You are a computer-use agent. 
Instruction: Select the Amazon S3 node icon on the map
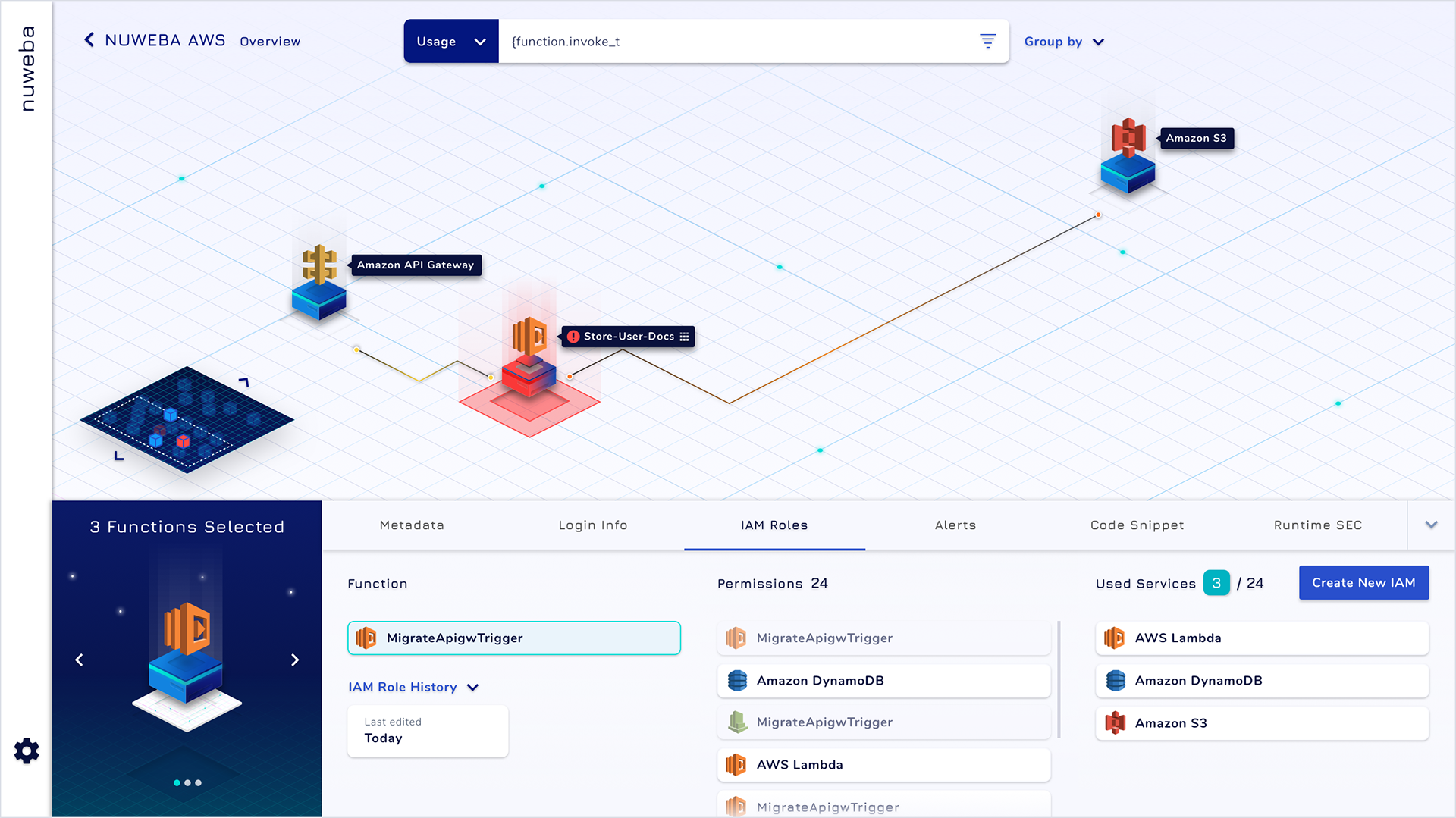1128,155
